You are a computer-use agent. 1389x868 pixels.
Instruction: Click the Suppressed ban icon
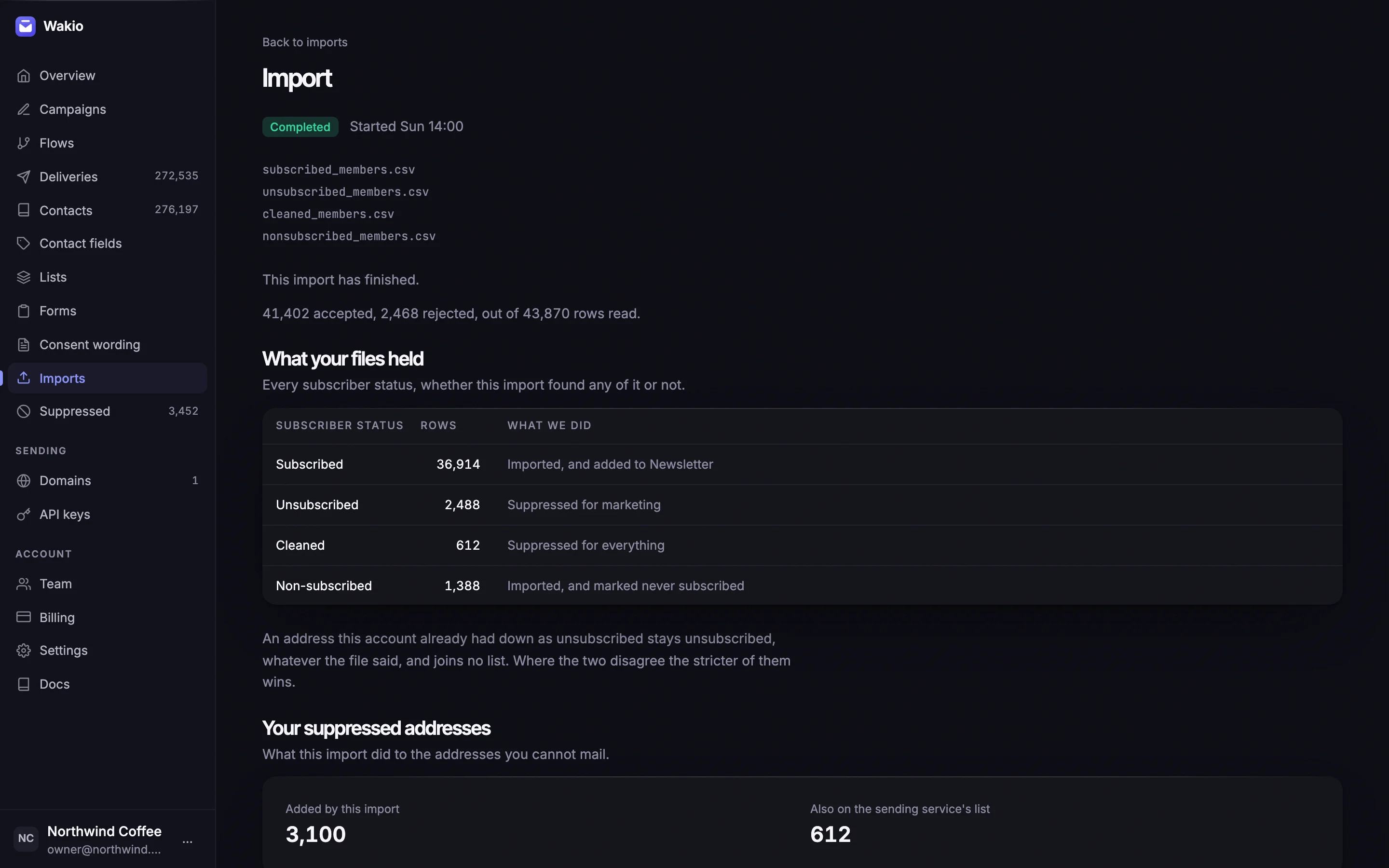(24, 411)
